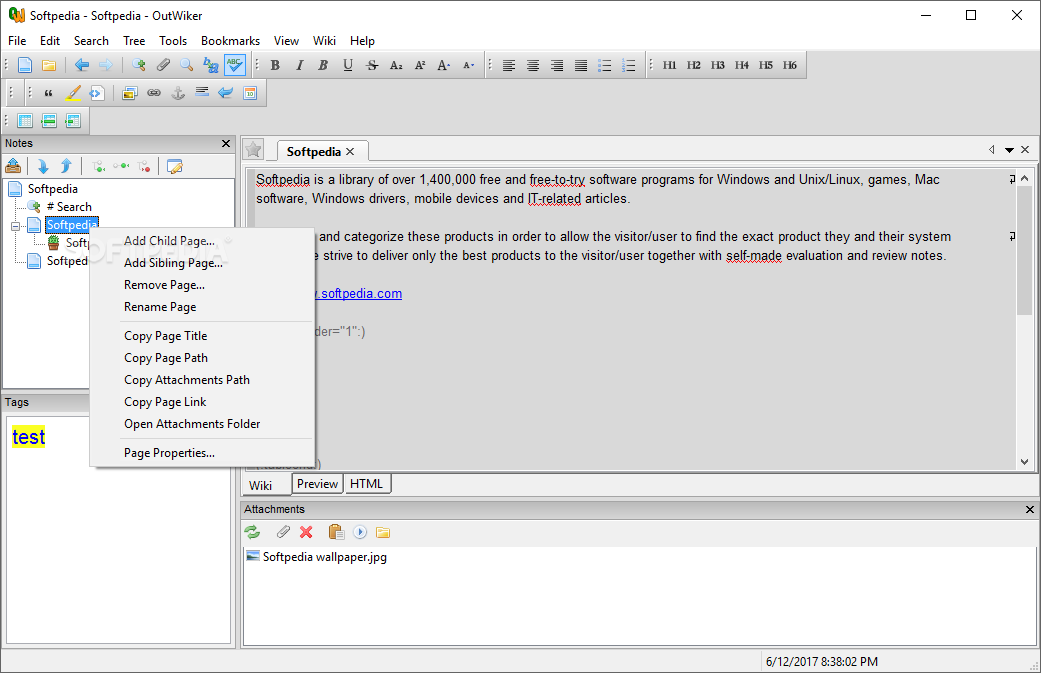The height and width of the screenshot is (673, 1041).
Task: Insert a bulleted list
Action: tap(605, 65)
